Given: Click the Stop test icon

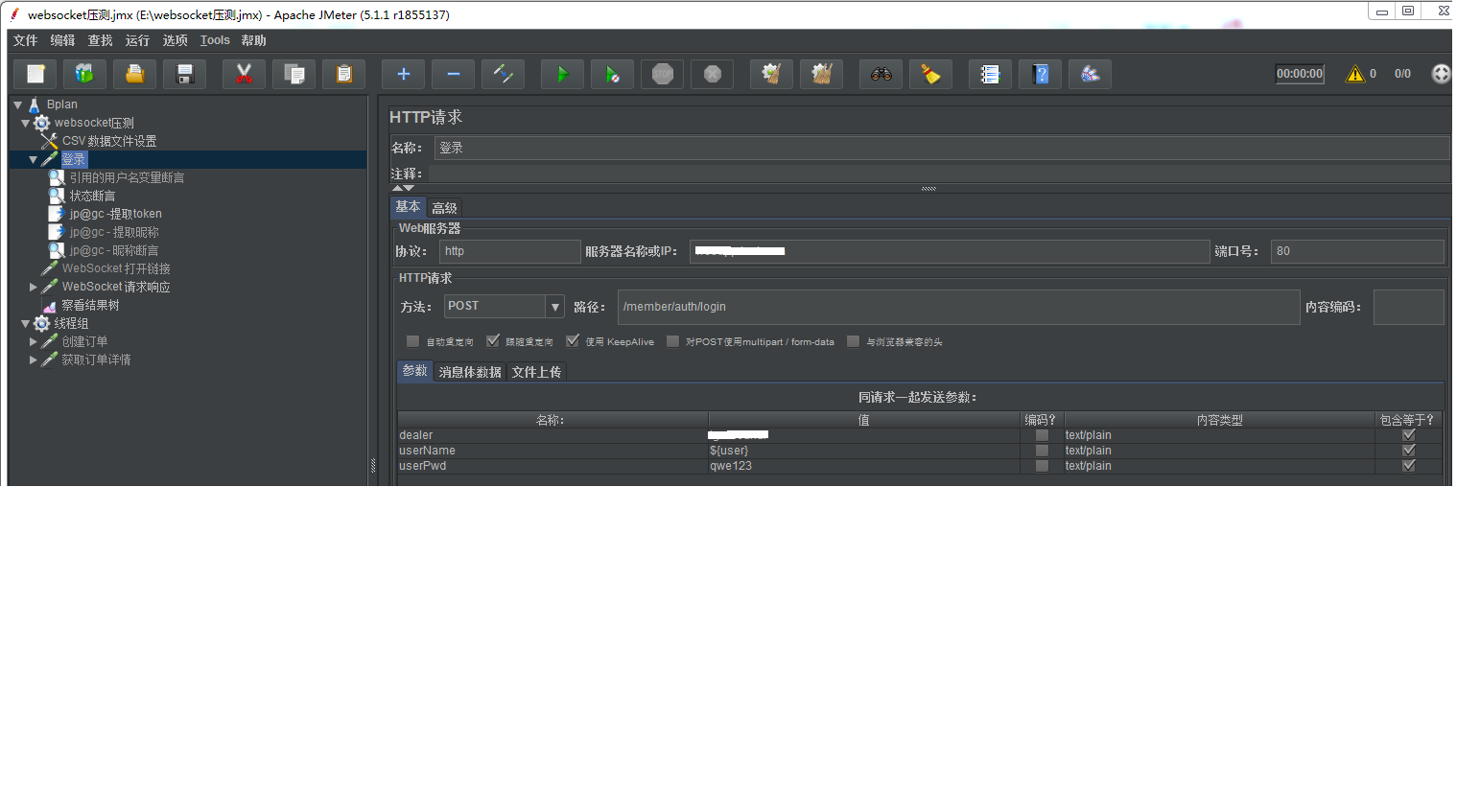Looking at the screenshot, I should (662, 74).
